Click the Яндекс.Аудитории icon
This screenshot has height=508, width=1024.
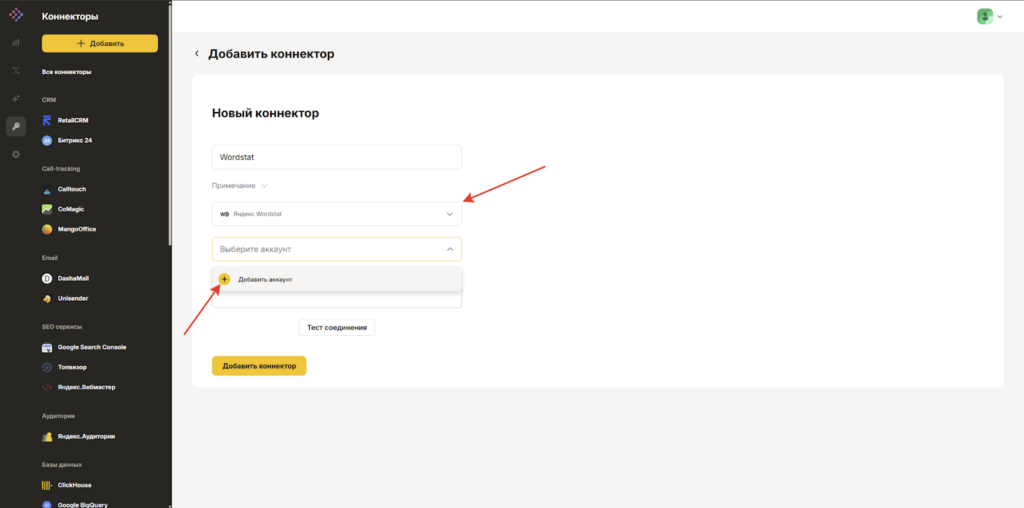point(47,436)
